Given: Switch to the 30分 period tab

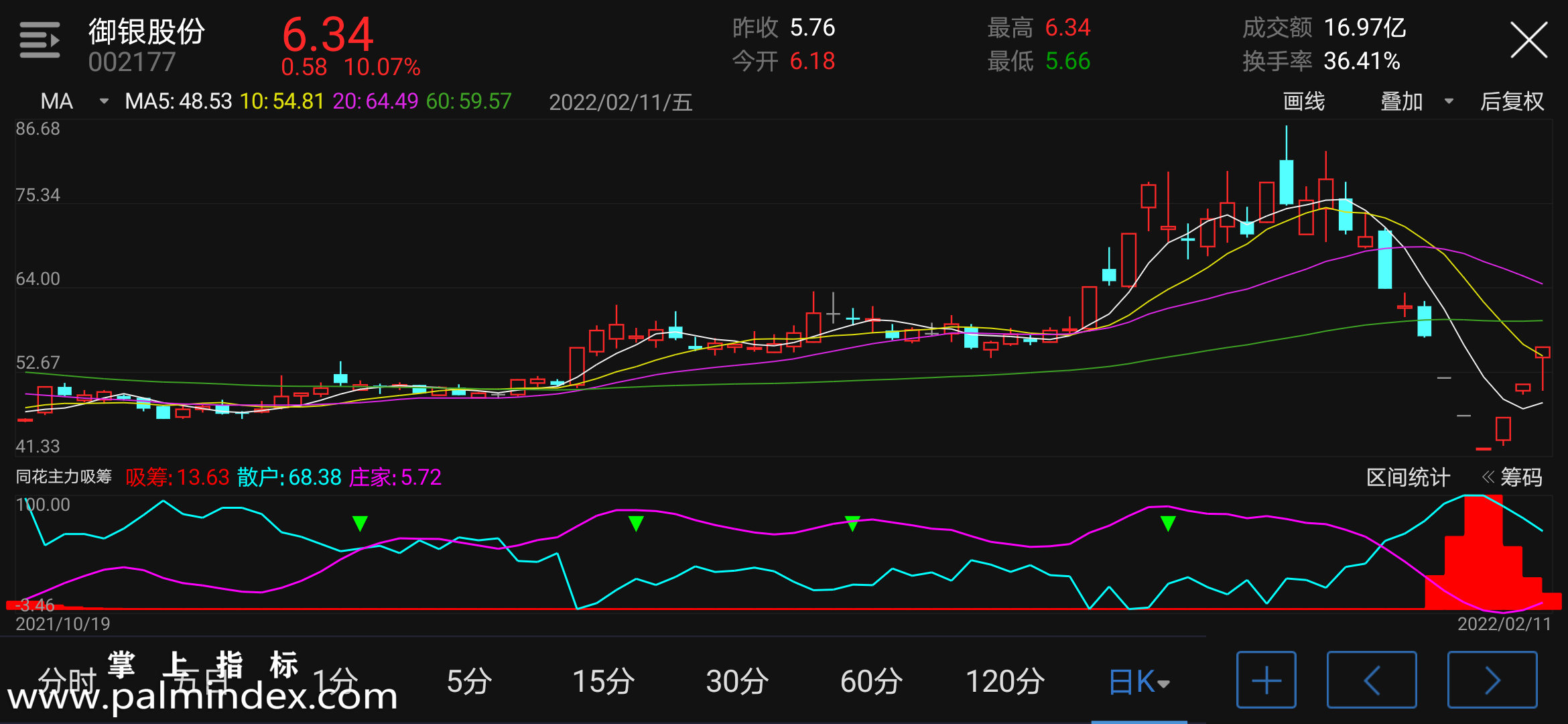Looking at the screenshot, I should (x=737, y=681).
